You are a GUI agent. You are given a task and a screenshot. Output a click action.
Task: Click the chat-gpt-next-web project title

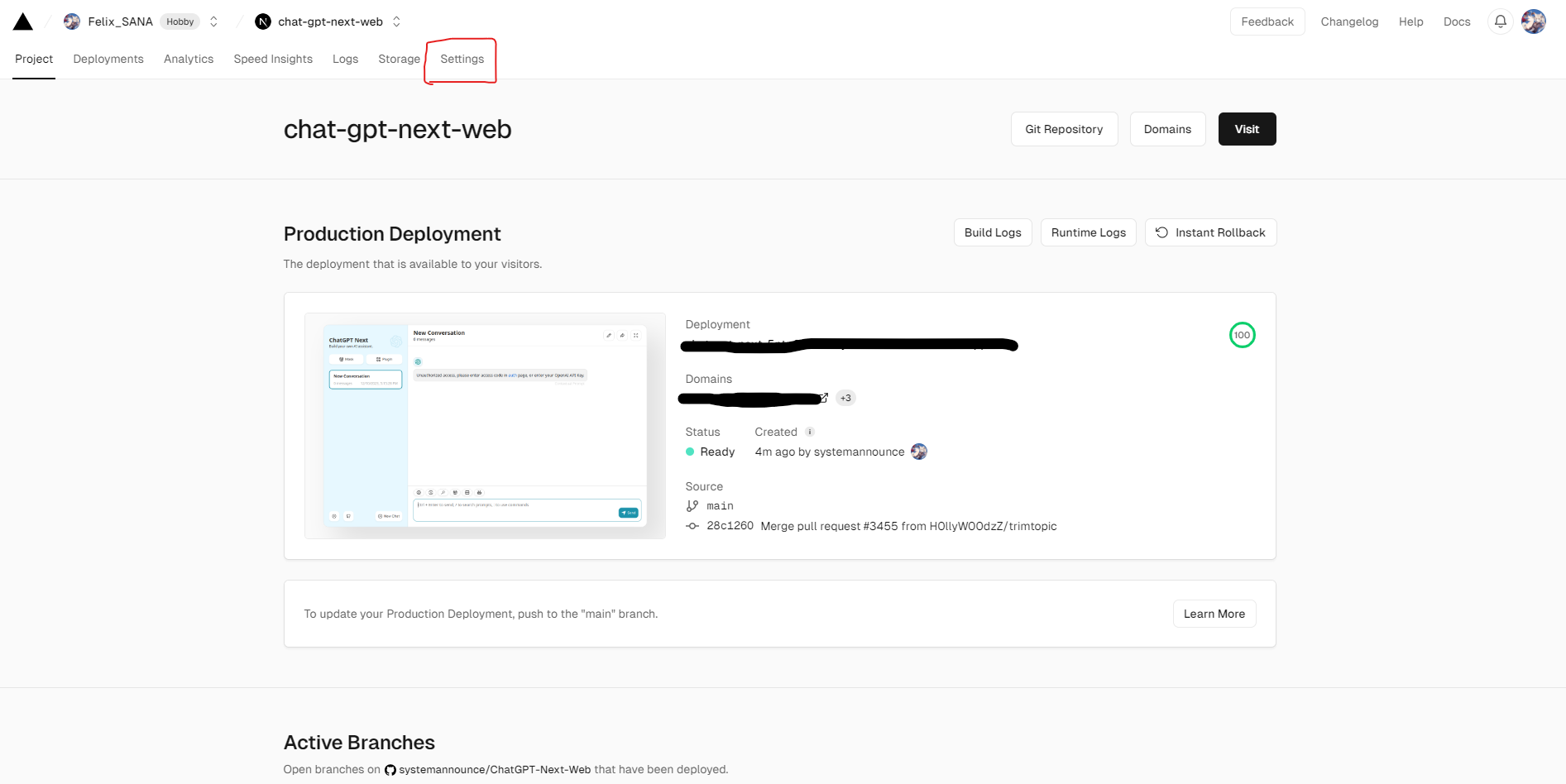pyautogui.click(x=398, y=129)
